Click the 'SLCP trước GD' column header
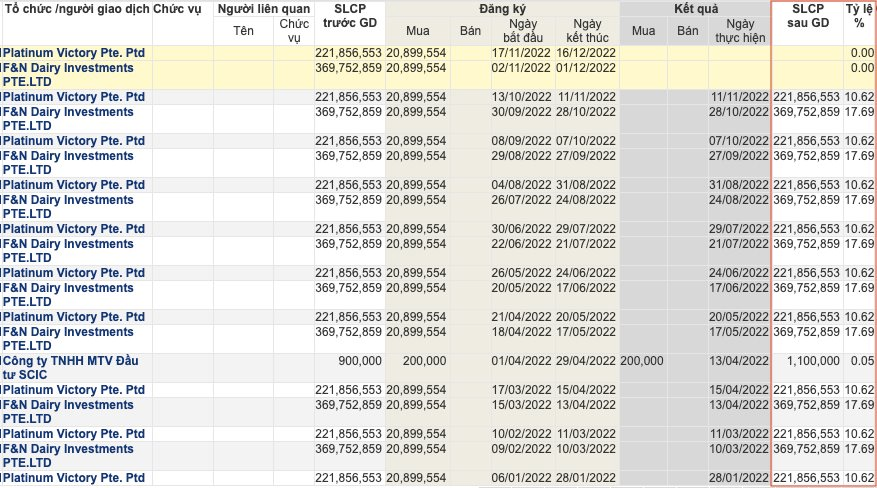 348,16
